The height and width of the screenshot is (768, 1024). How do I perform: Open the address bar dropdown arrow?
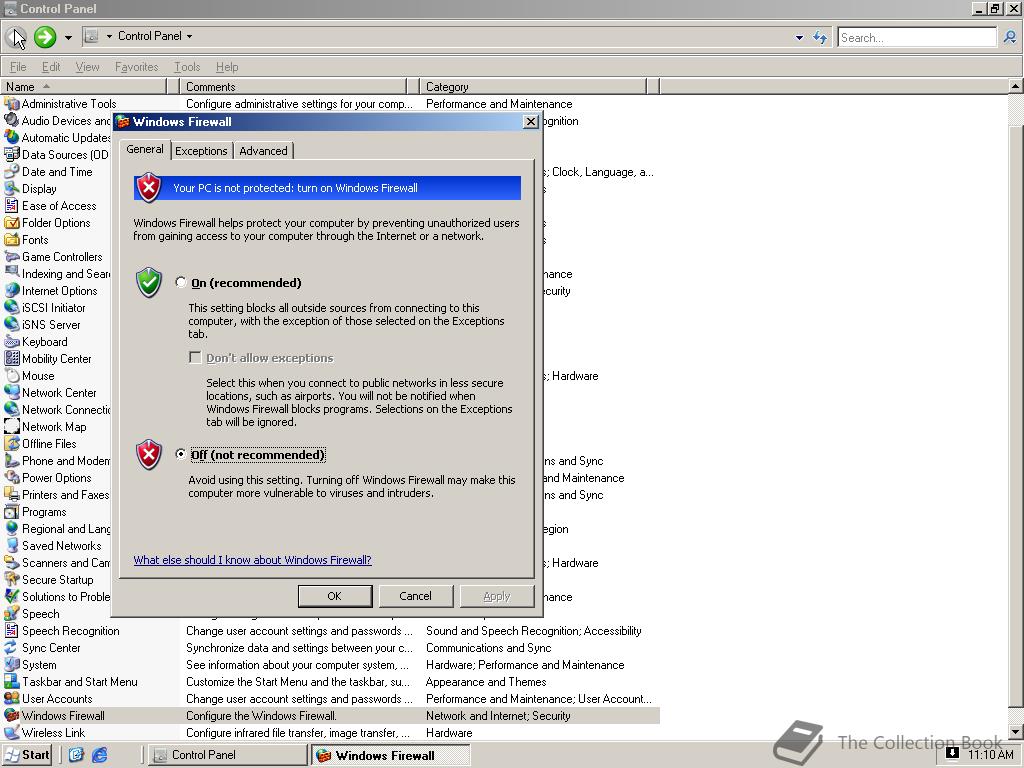799,37
